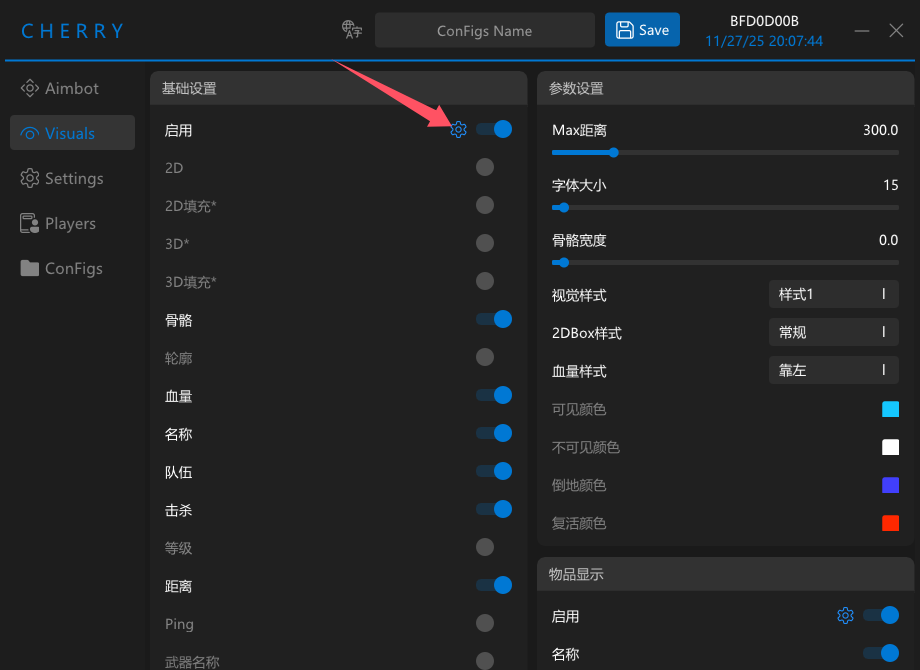Open the 倒地颜色 blue color swatch
This screenshot has height=670, width=920.
click(890, 485)
